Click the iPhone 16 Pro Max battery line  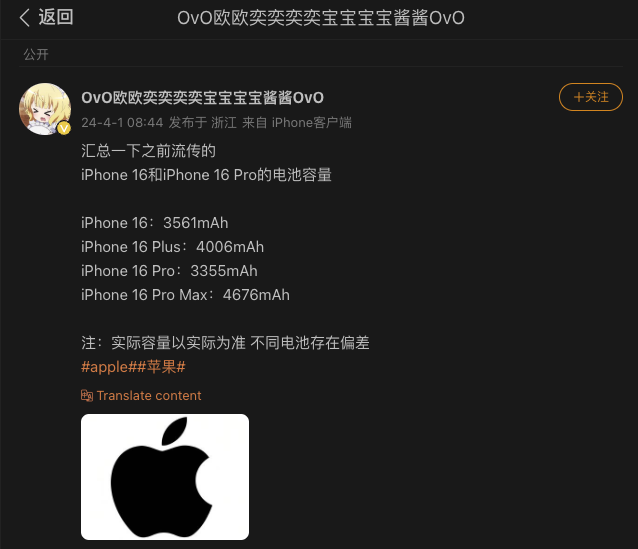point(185,295)
